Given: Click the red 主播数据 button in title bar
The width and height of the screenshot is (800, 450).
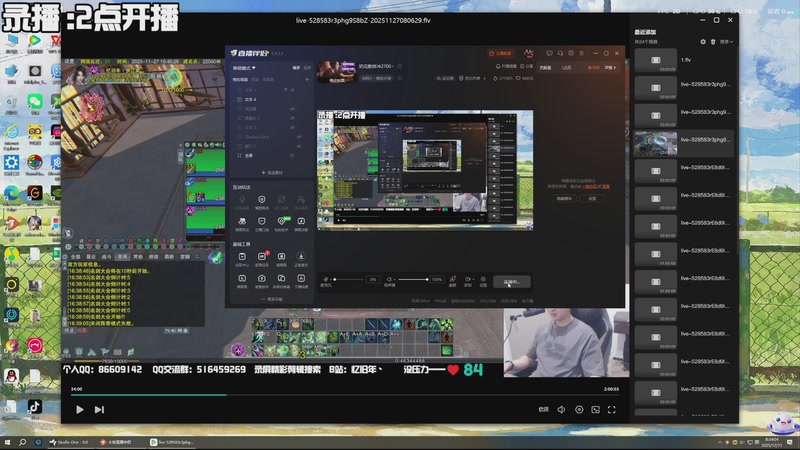Looking at the screenshot, I should click(x=500, y=54).
